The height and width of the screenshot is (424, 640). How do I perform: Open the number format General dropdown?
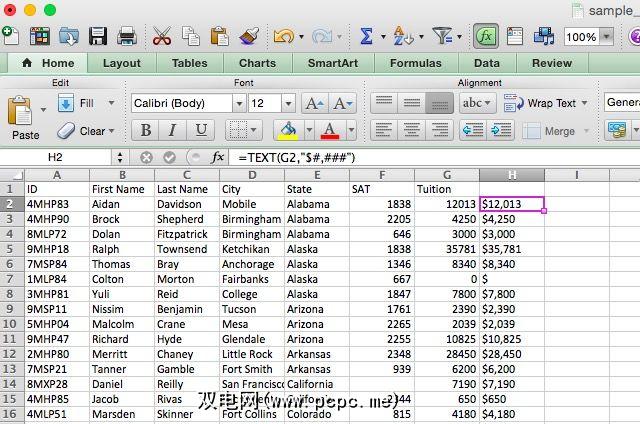click(622, 102)
